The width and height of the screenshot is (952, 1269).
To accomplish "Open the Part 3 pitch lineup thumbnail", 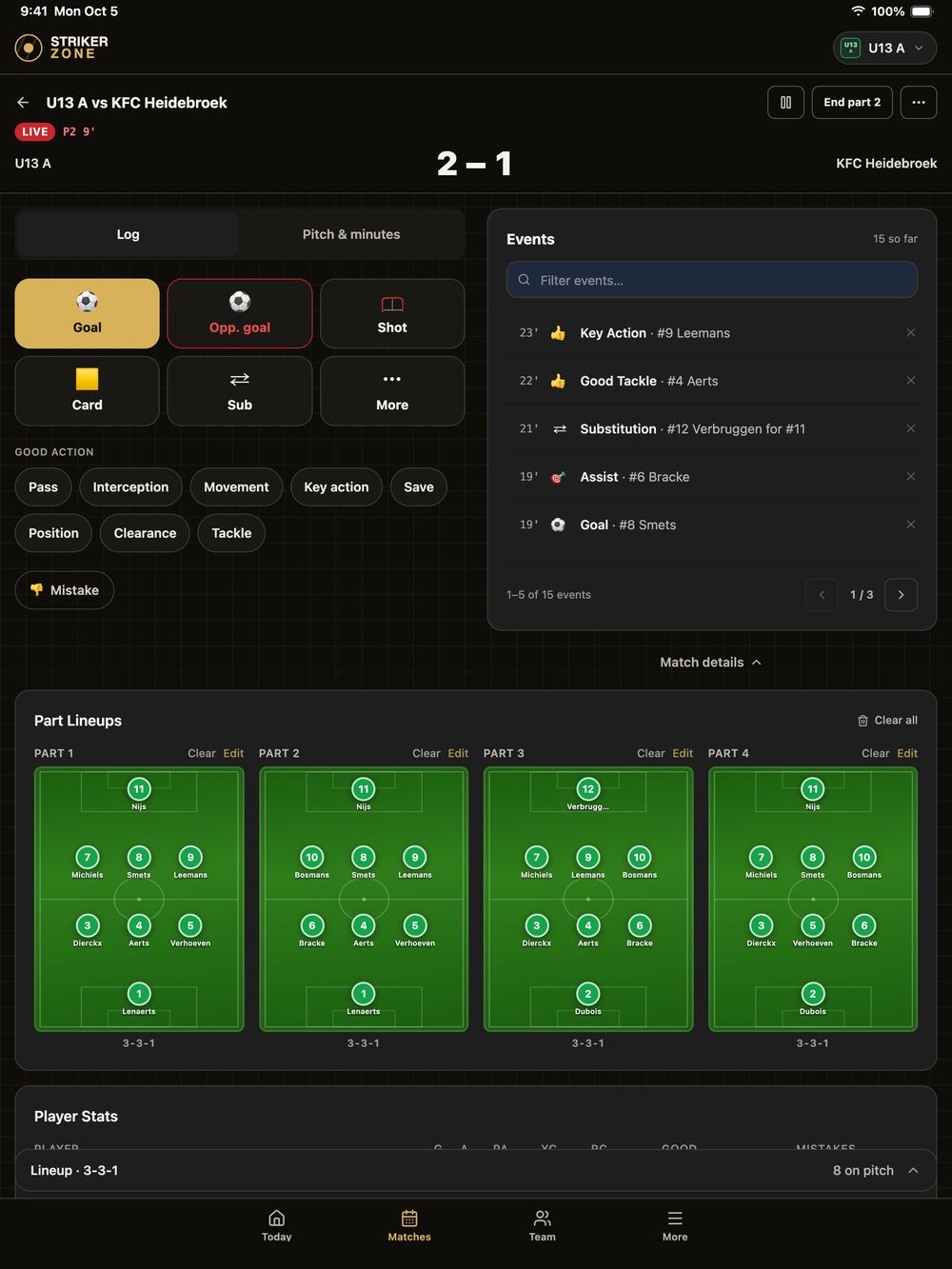I will tap(588, 900).
